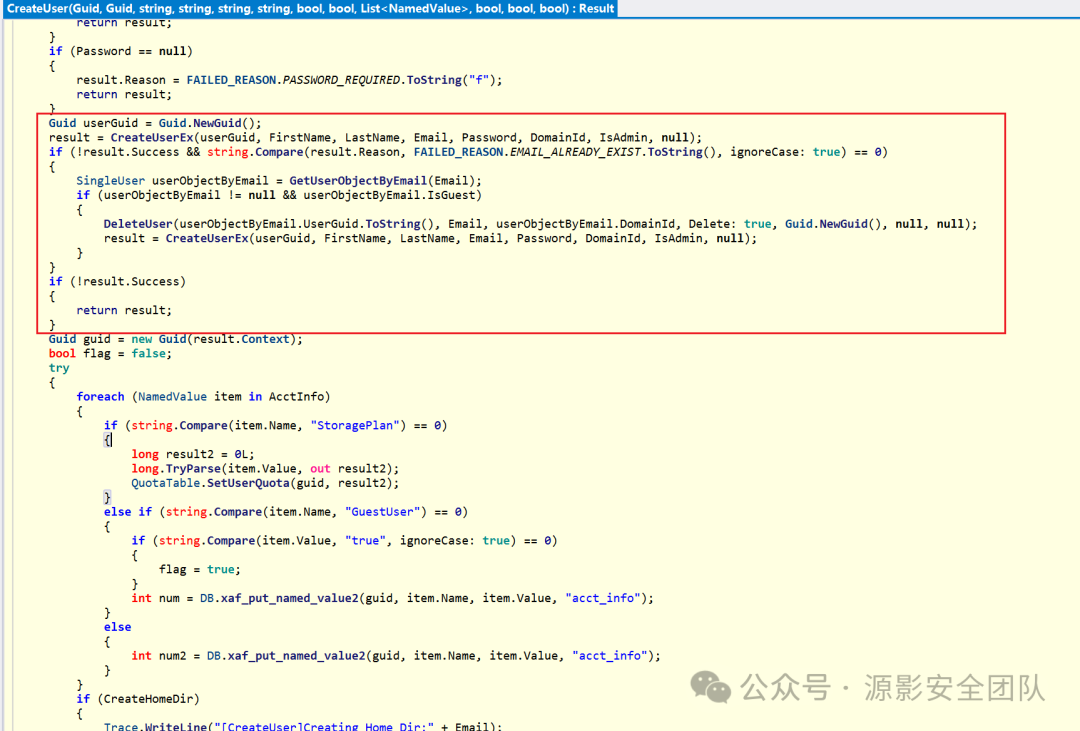The width and height of the screenshot is (1080, 731).
Task: Click the 'Delete:' named argument label
Action: click(712, 225)
